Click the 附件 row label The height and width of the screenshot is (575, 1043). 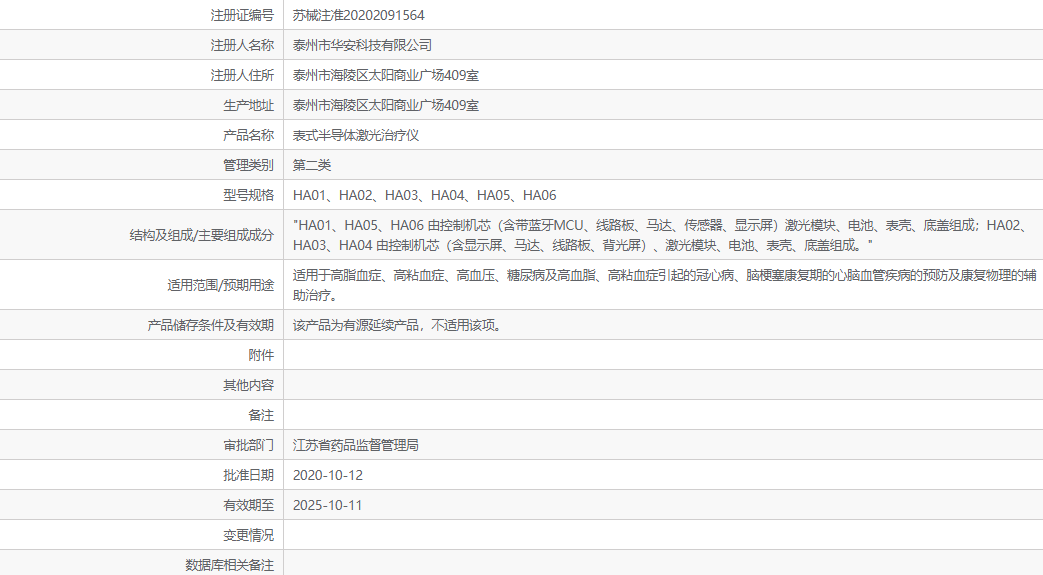261,355
